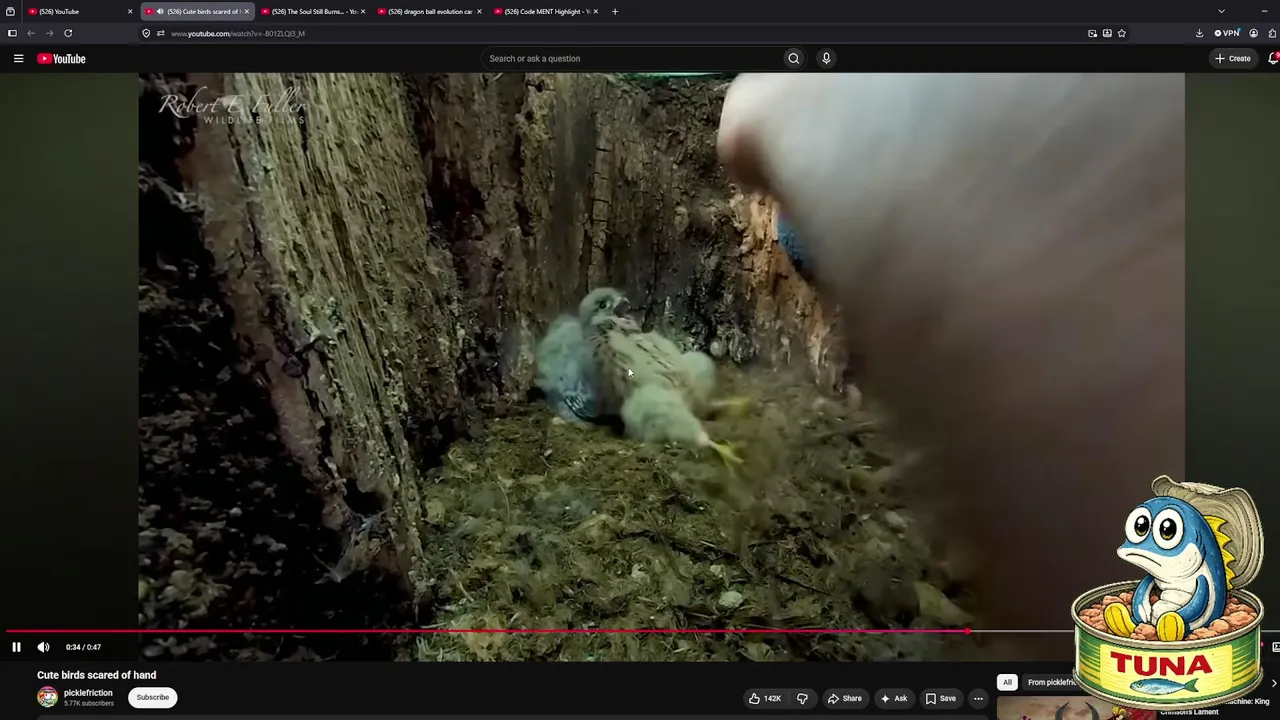Switch to The Soul Still Burns tab
1280x720 pixels.
(x=312, y=11)
